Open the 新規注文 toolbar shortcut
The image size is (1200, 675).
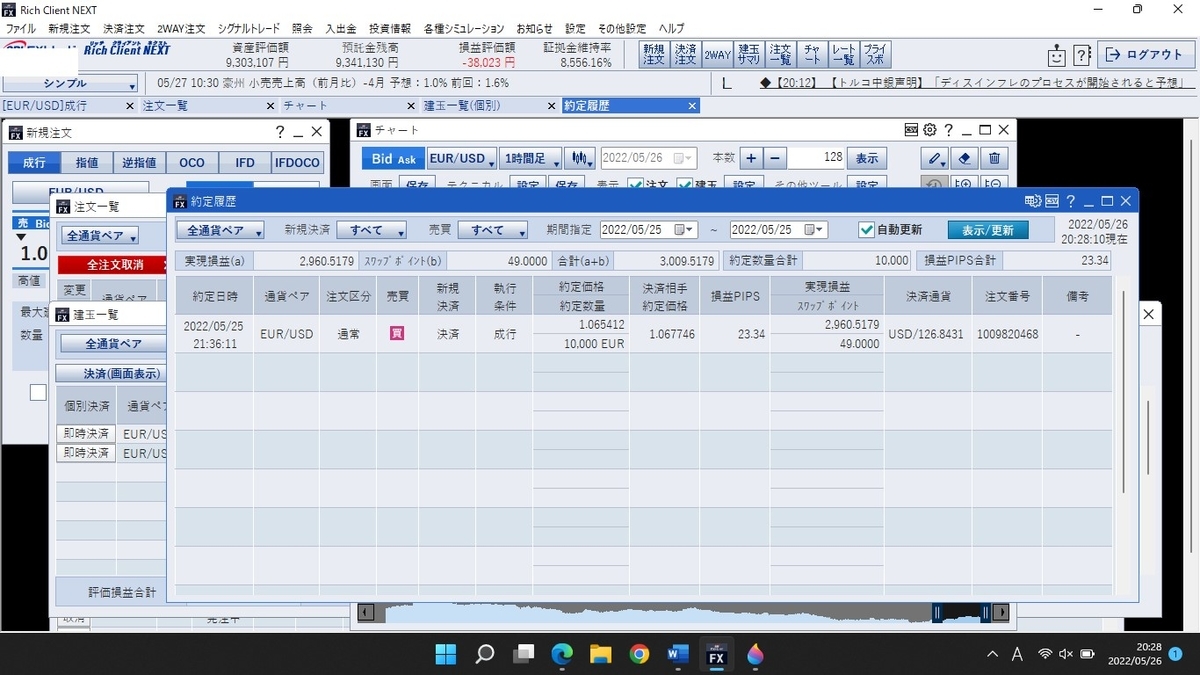coord(653,54)
